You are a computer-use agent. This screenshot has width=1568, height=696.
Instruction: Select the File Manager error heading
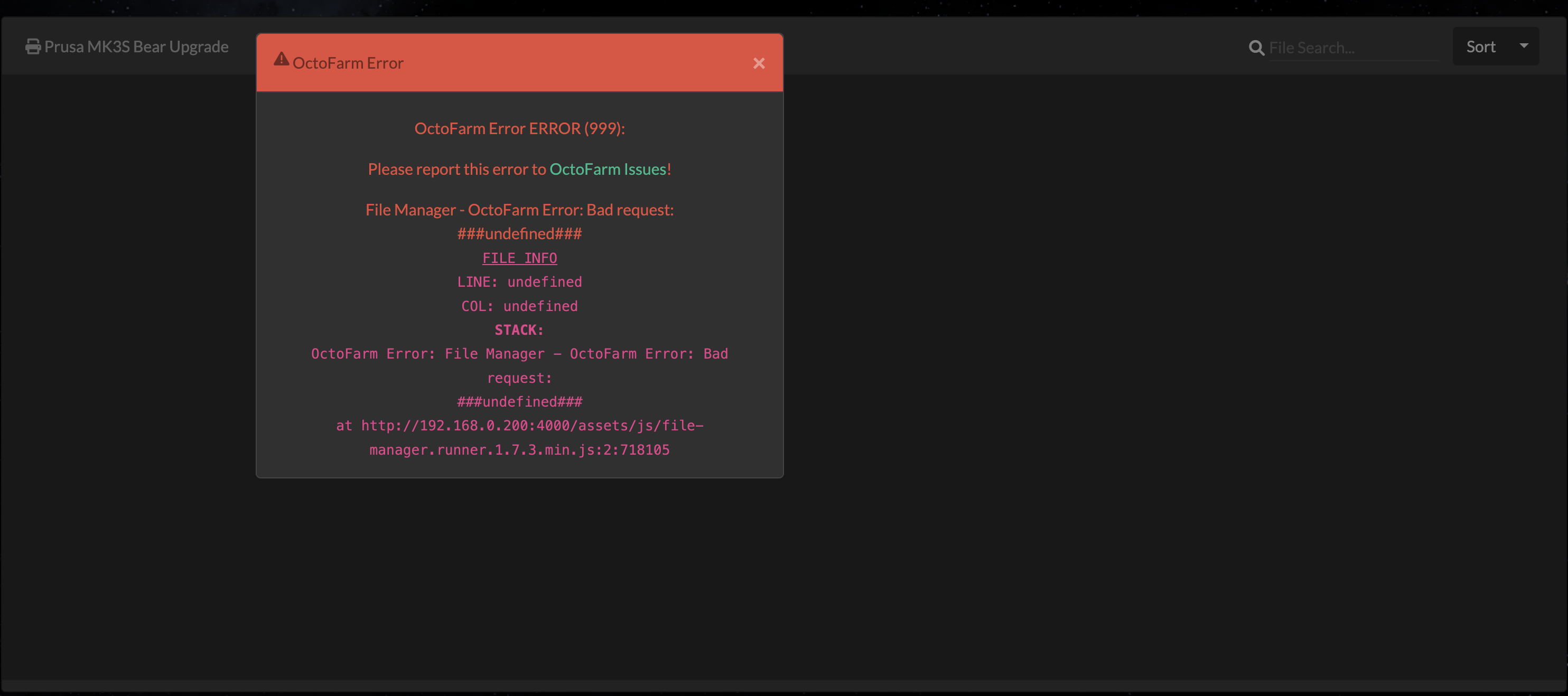tap(519, 209)
